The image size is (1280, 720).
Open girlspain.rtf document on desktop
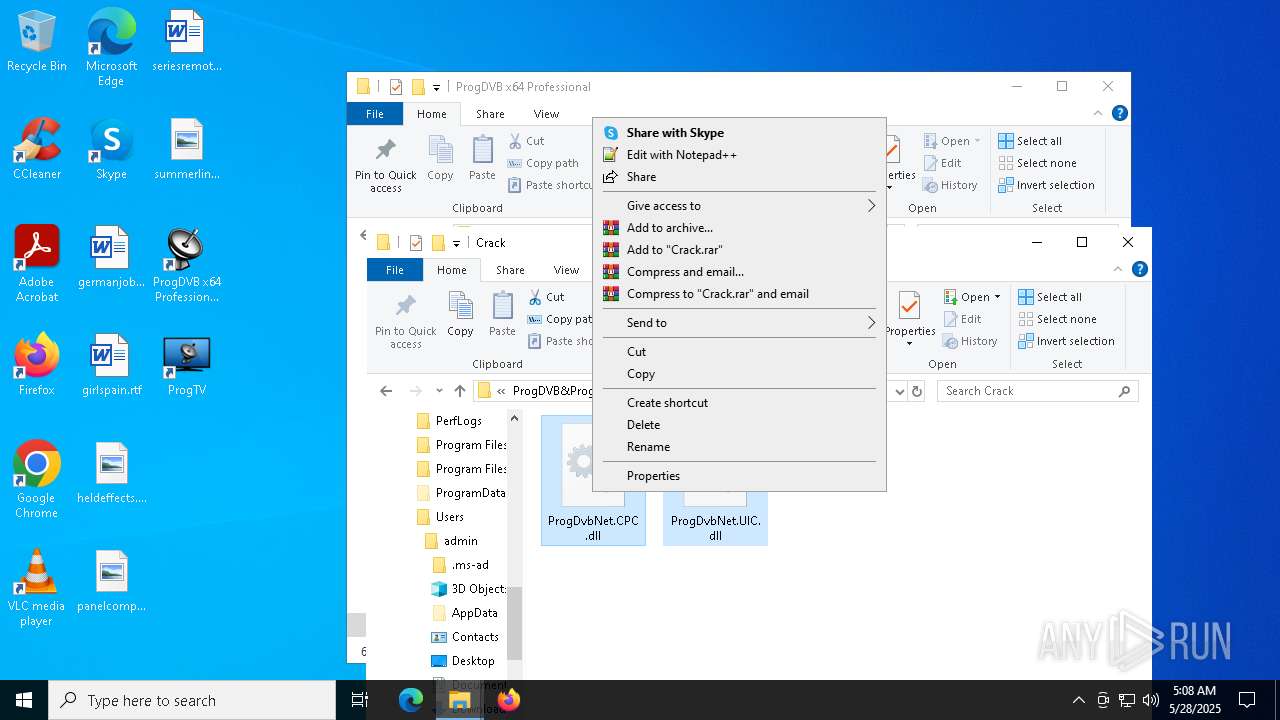coord(111,365)
